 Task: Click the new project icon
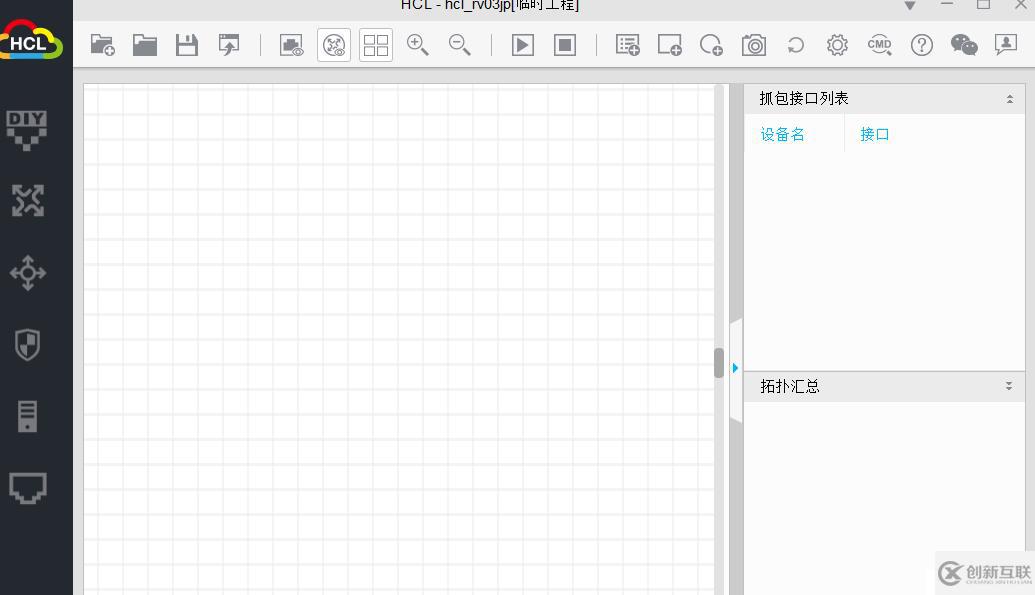pyautogui.click(x=102, y=45)
